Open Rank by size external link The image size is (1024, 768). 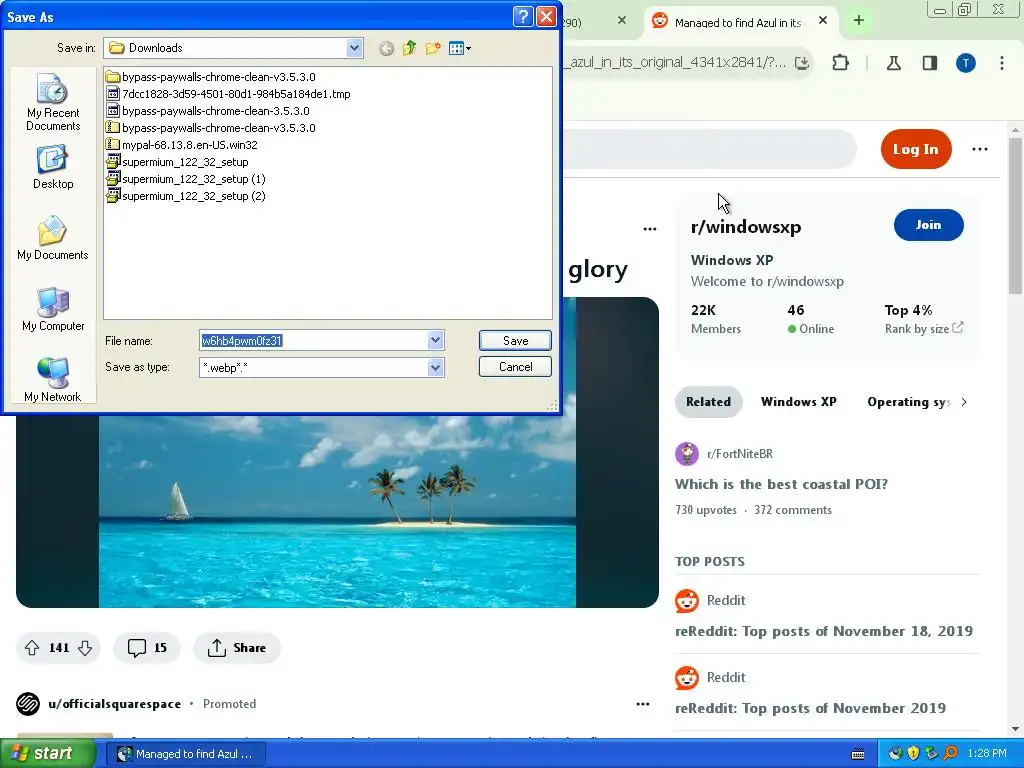(923, 328)
